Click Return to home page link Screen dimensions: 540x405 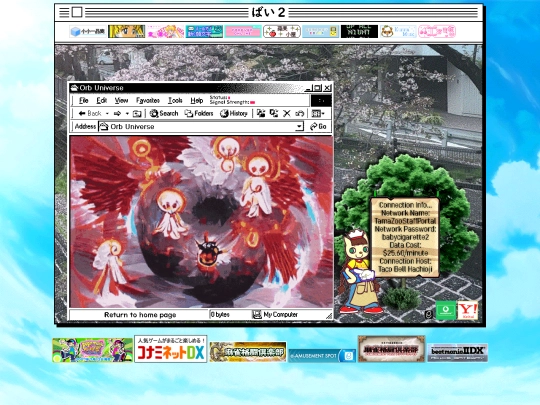(x=140, y=315)
